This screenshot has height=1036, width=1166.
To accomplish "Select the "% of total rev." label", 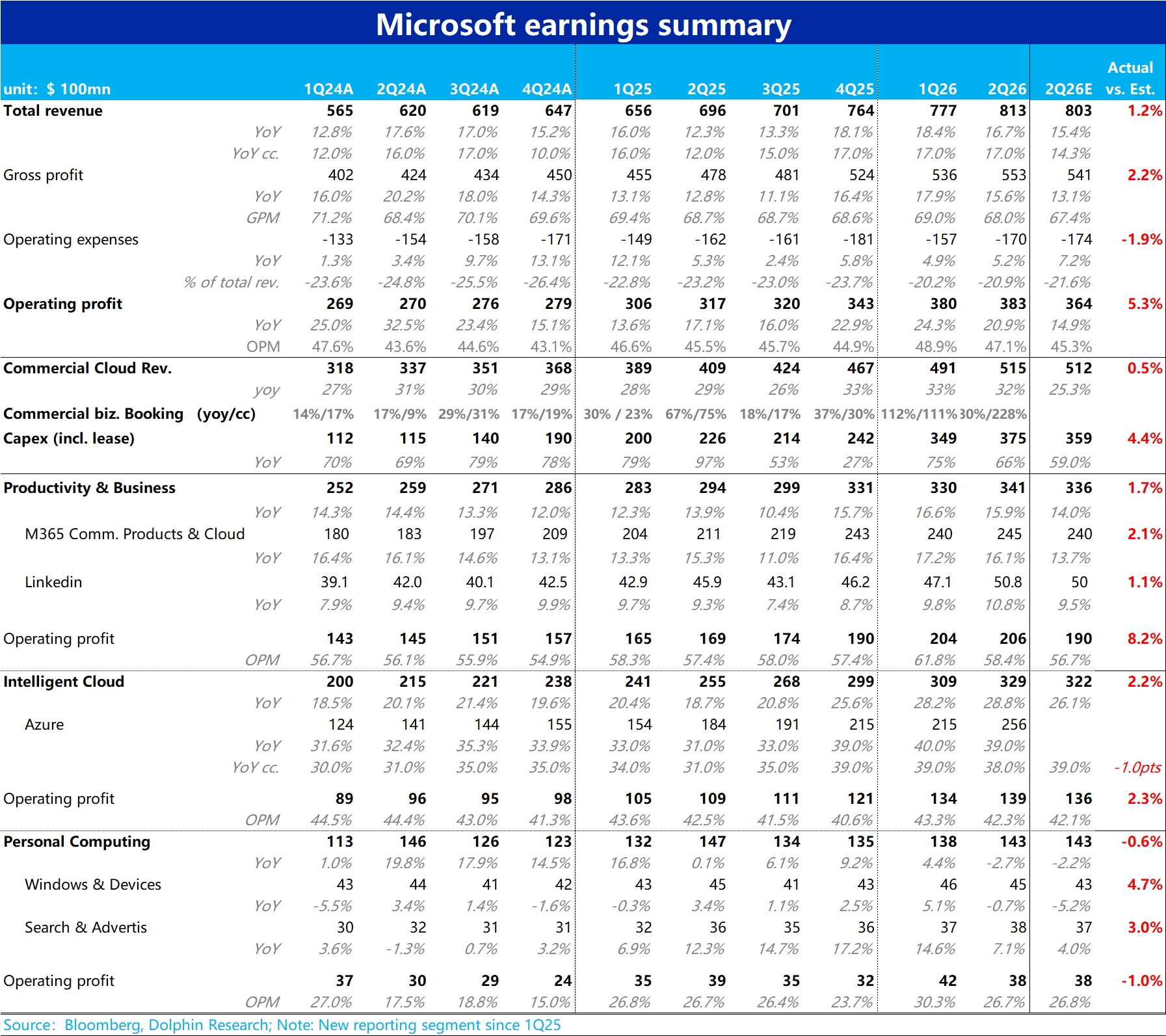I will pyautogui.click(x=232, y=282).
